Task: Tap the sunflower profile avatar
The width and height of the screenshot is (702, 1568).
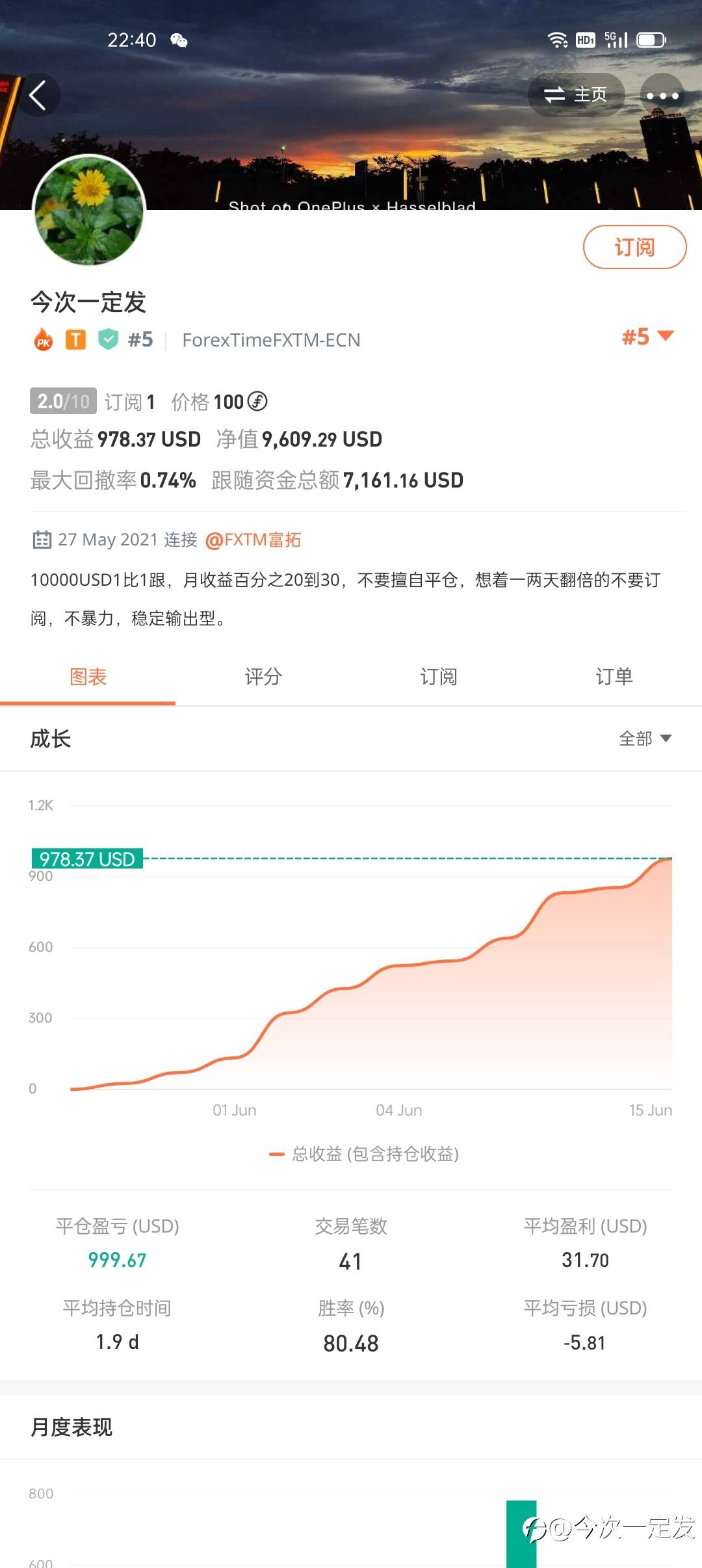Action: 89,210
